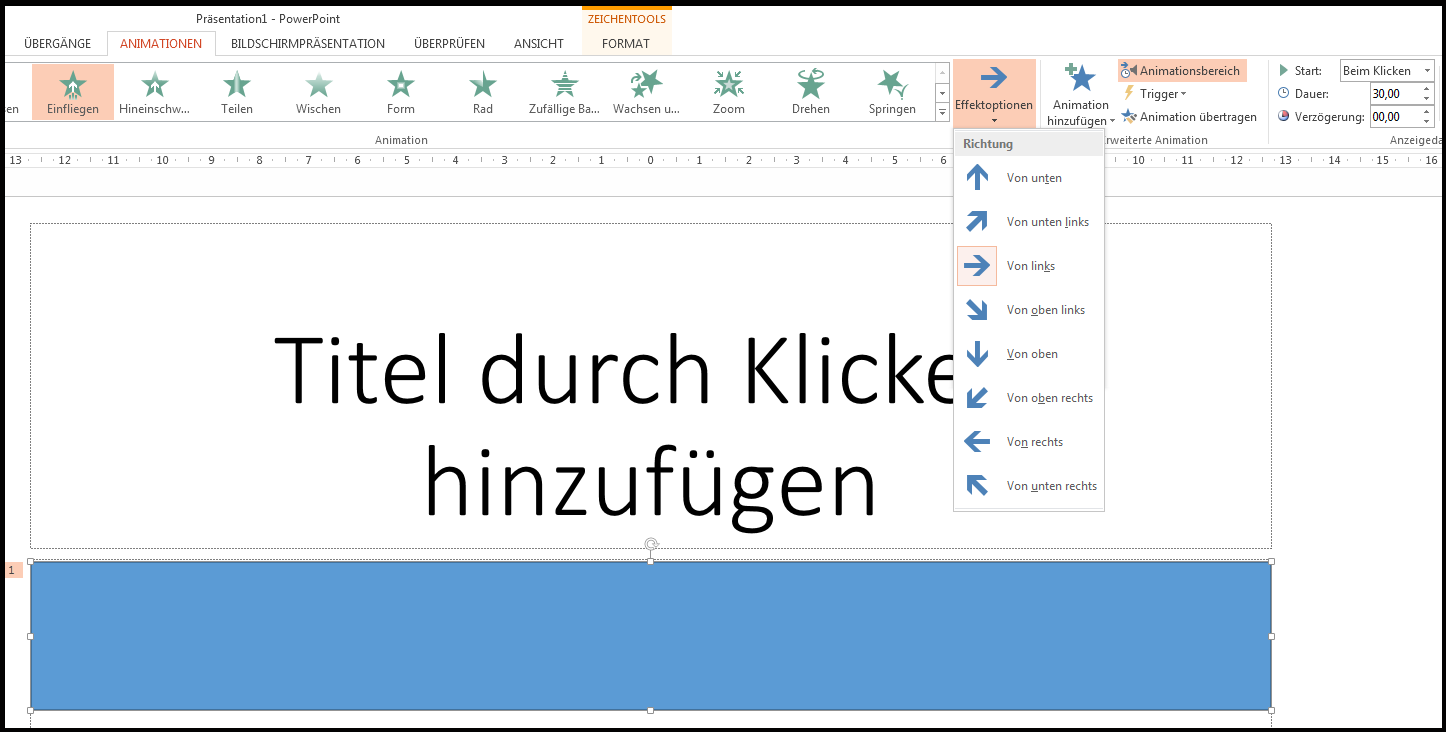This screenshot has width=1446, height=732.
Task: Choose the Rad animation
Action: tap(483, 92)
